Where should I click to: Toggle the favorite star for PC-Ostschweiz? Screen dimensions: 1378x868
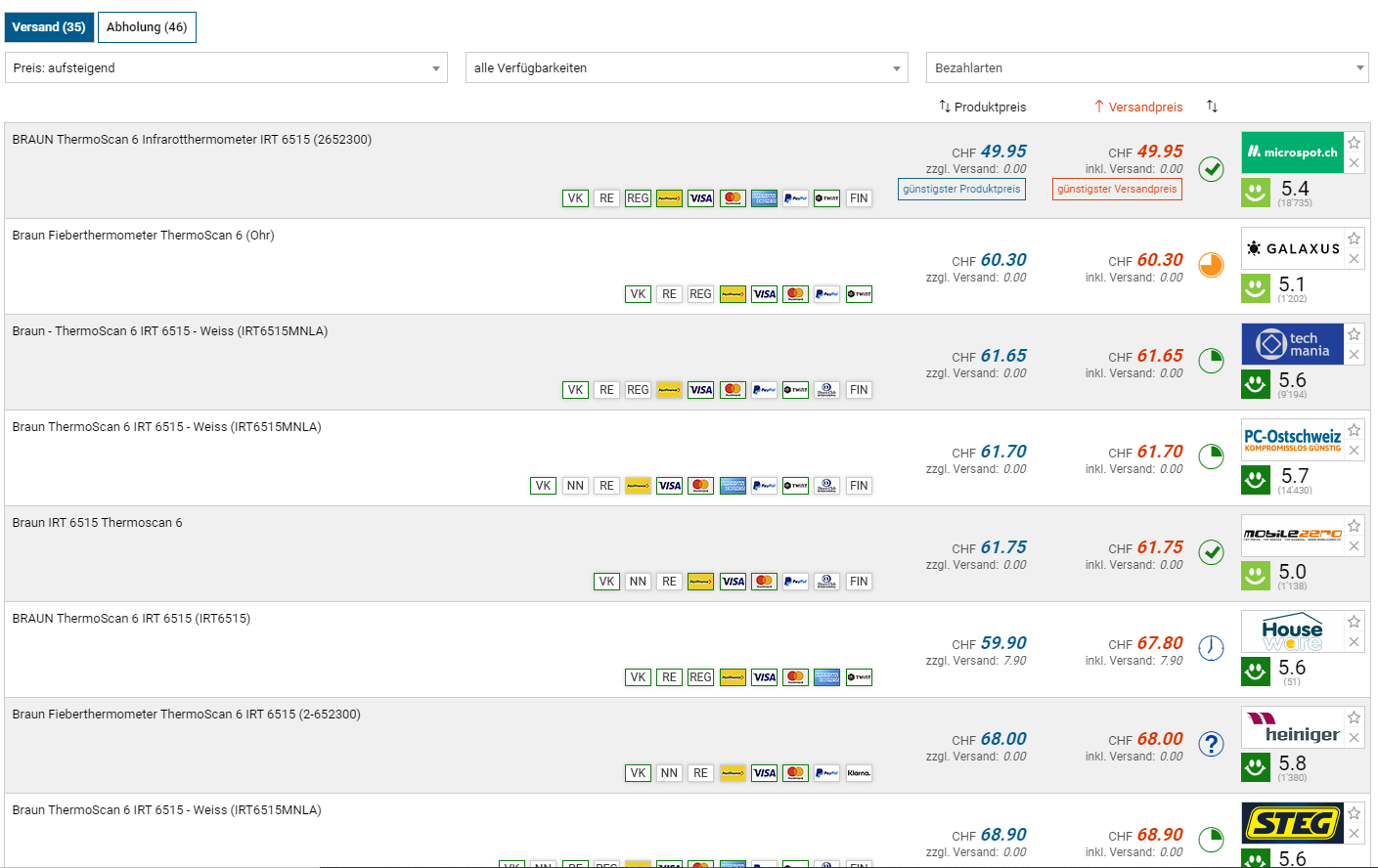(1354, 430)
